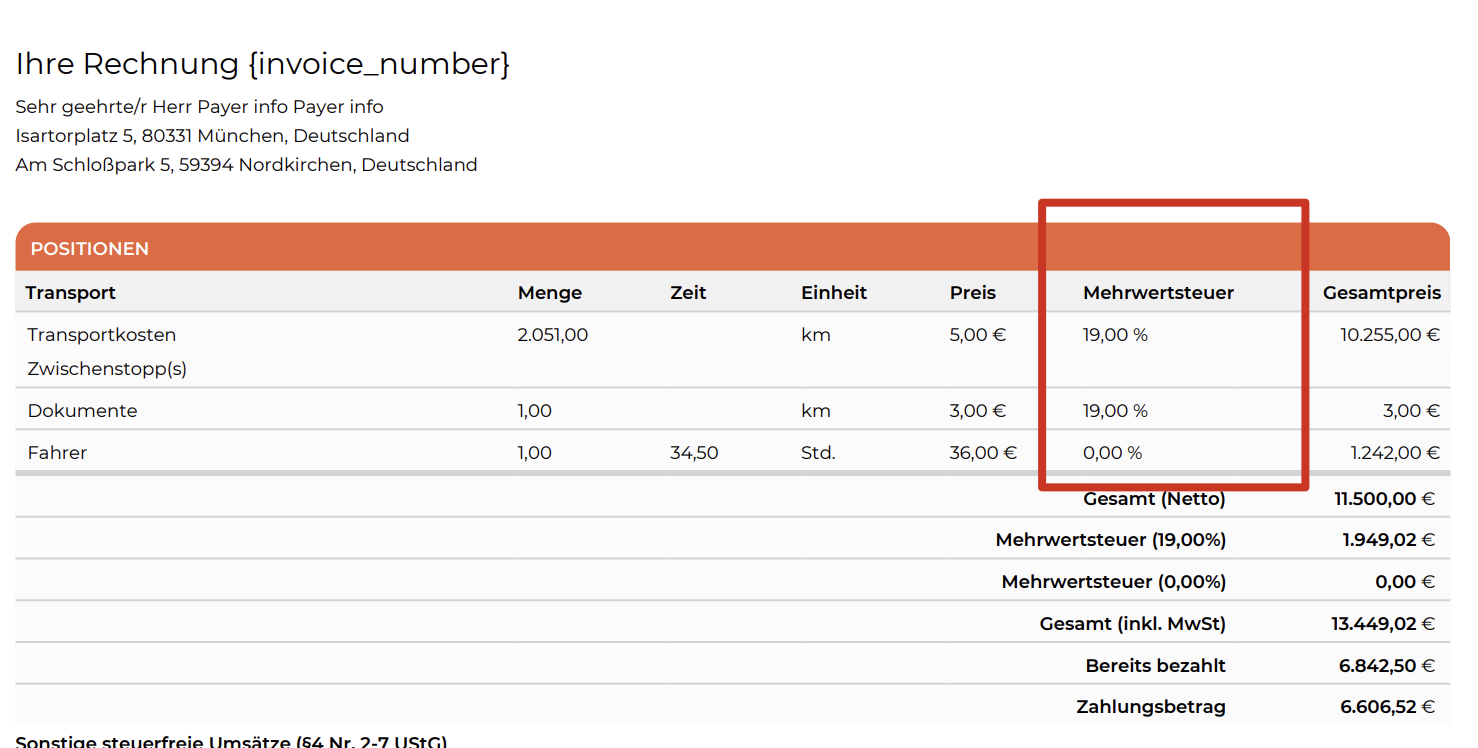The image size is (1478, 748).
Task: Click the "Zwischenstopp(s)" text
Action: click(x=107, y=369)
